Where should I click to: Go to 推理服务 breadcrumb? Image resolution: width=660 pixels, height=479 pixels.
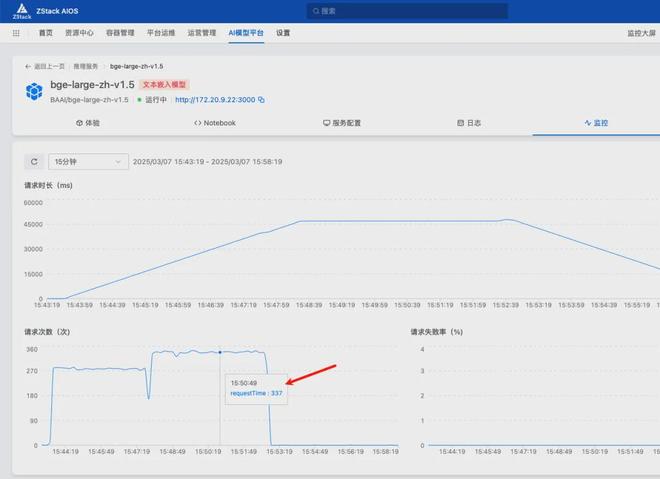tap(85, 67)
